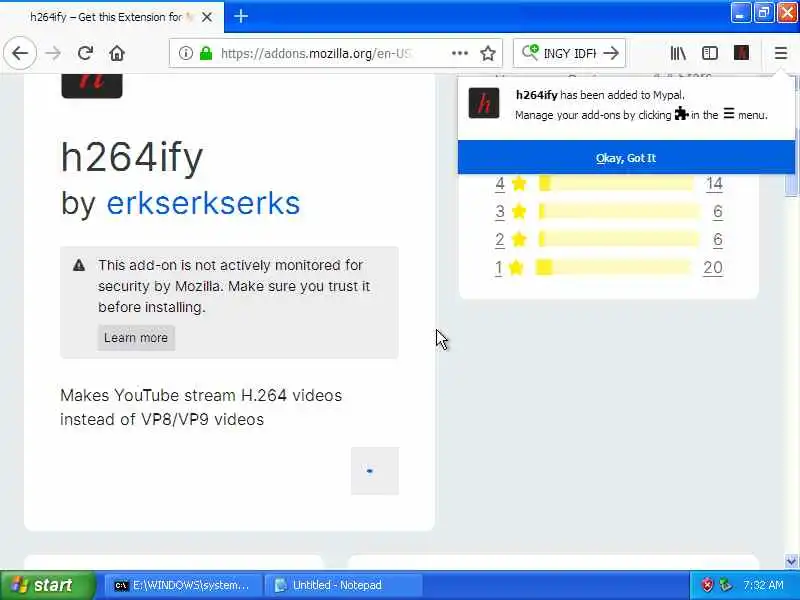Click the scroll down arrow
This screenshot has height=600, width=800.
(791, 561)
